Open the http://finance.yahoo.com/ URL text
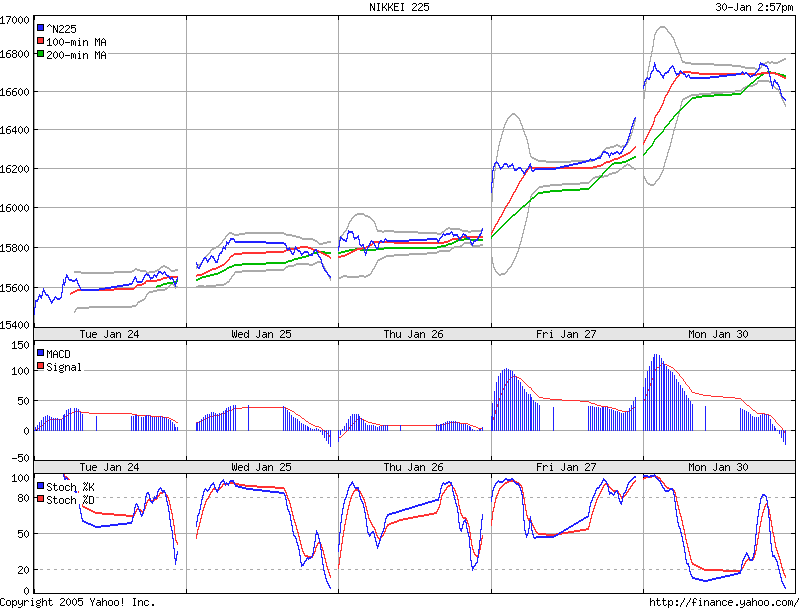 tap(724, 602)
